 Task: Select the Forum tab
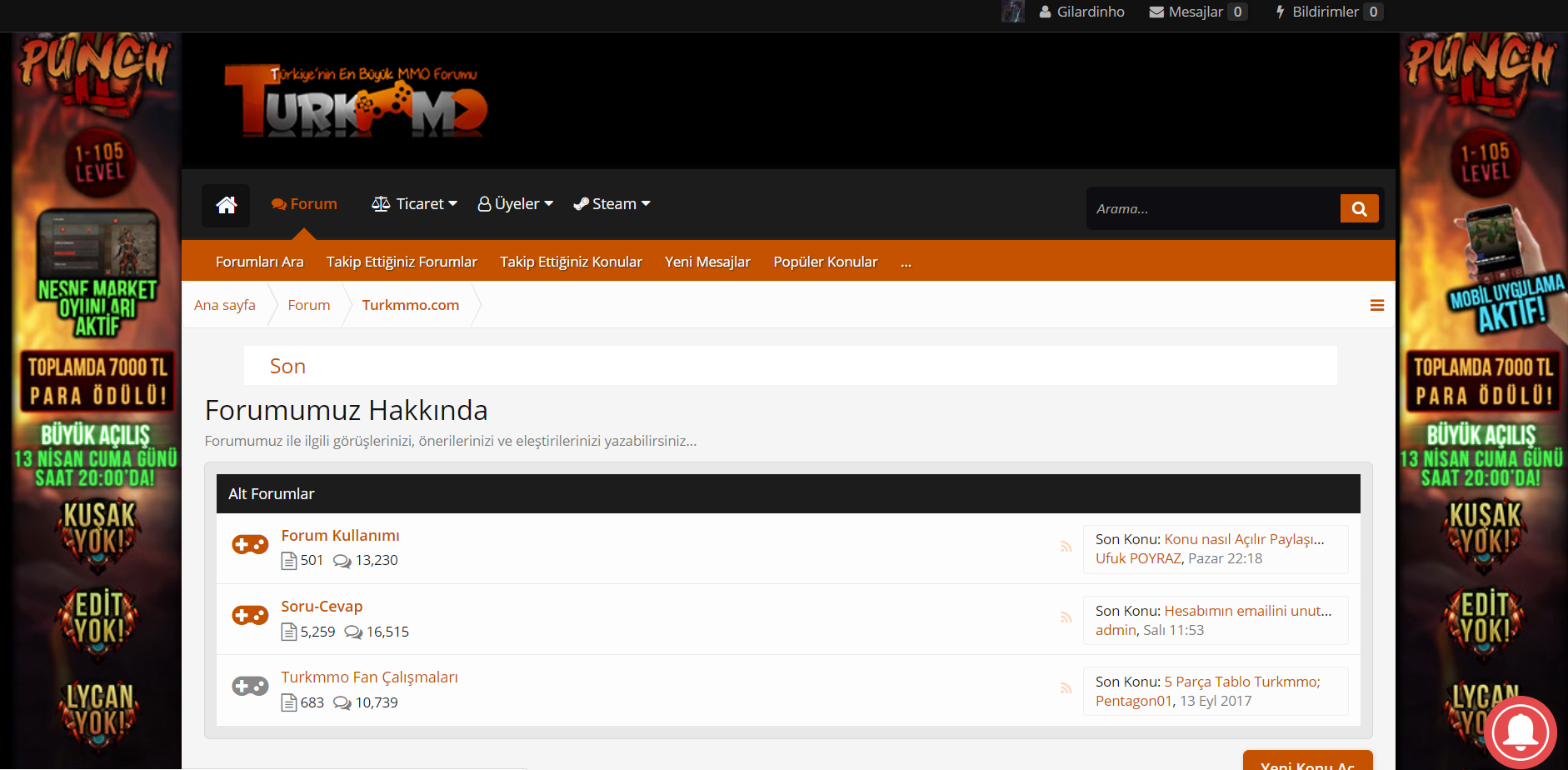click(x=304, y=204)
